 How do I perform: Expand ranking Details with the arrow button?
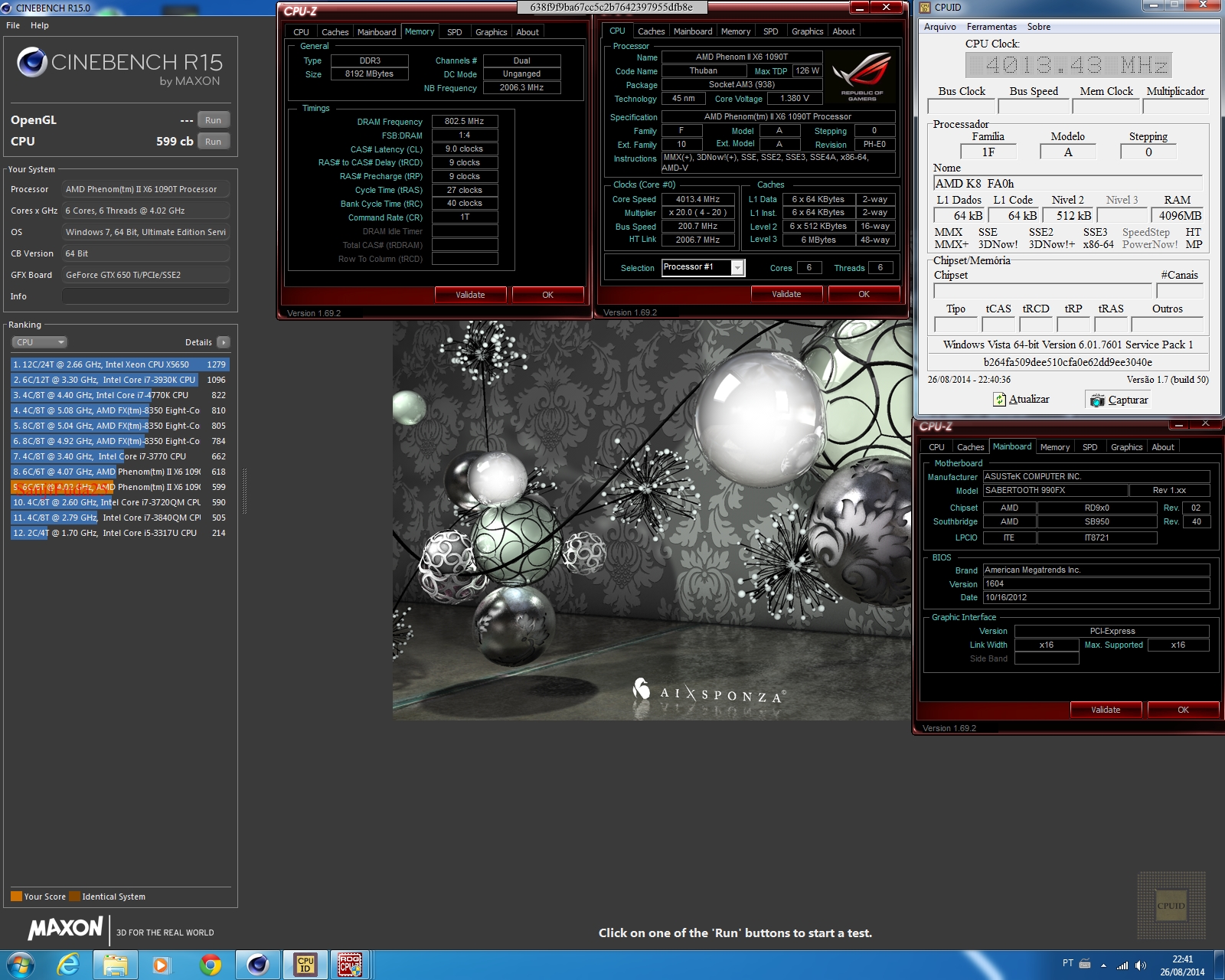224,342
